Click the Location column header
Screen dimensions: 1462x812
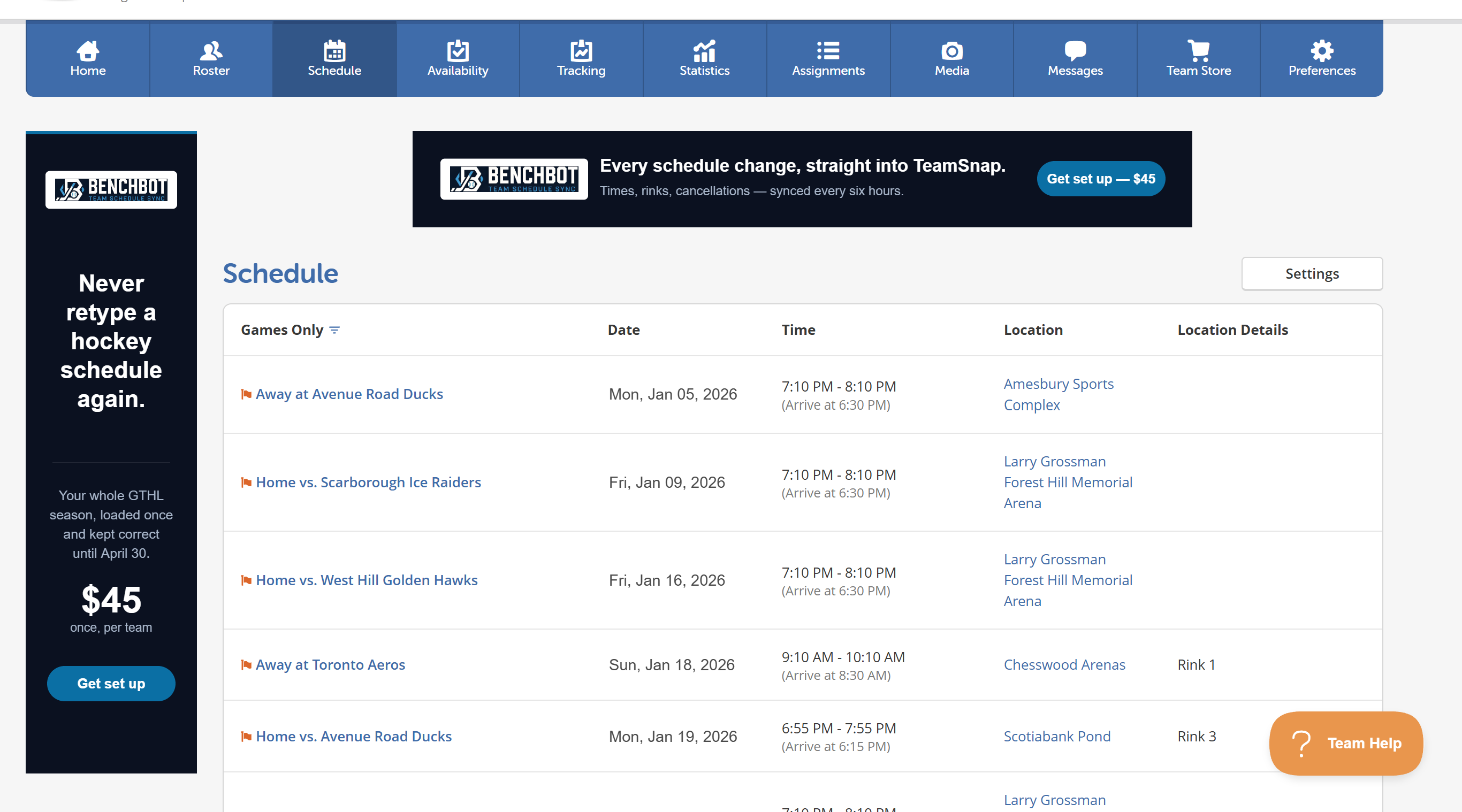pos(1033,330)
